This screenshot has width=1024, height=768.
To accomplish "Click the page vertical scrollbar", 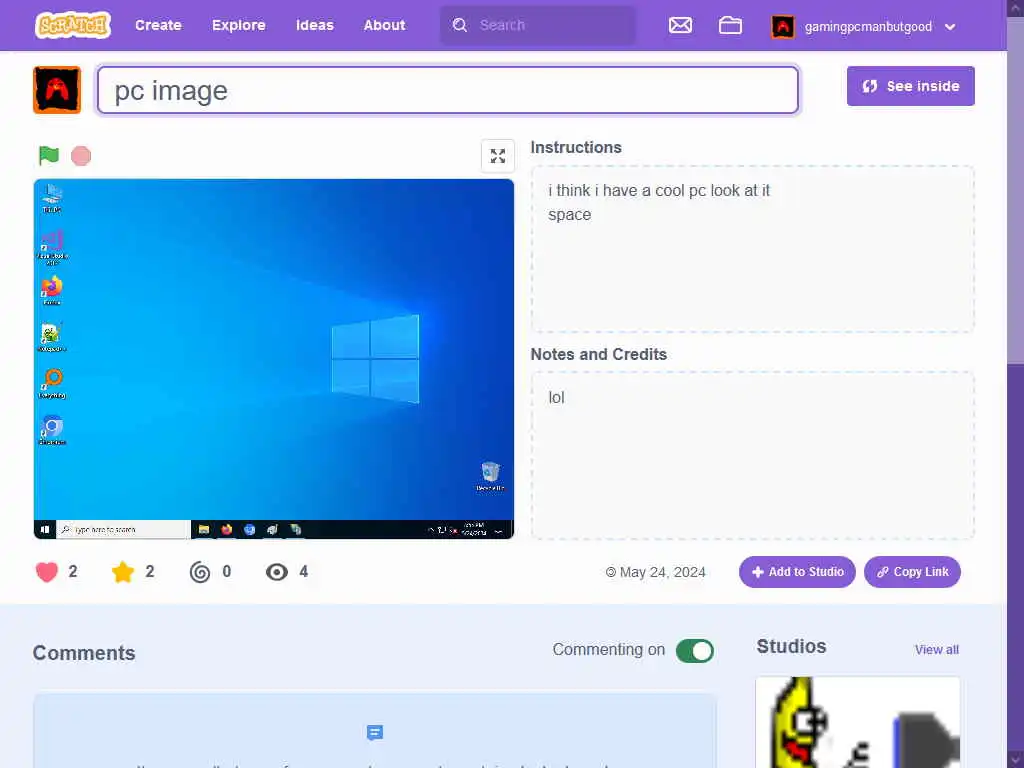I will [x=1016, y=189].
